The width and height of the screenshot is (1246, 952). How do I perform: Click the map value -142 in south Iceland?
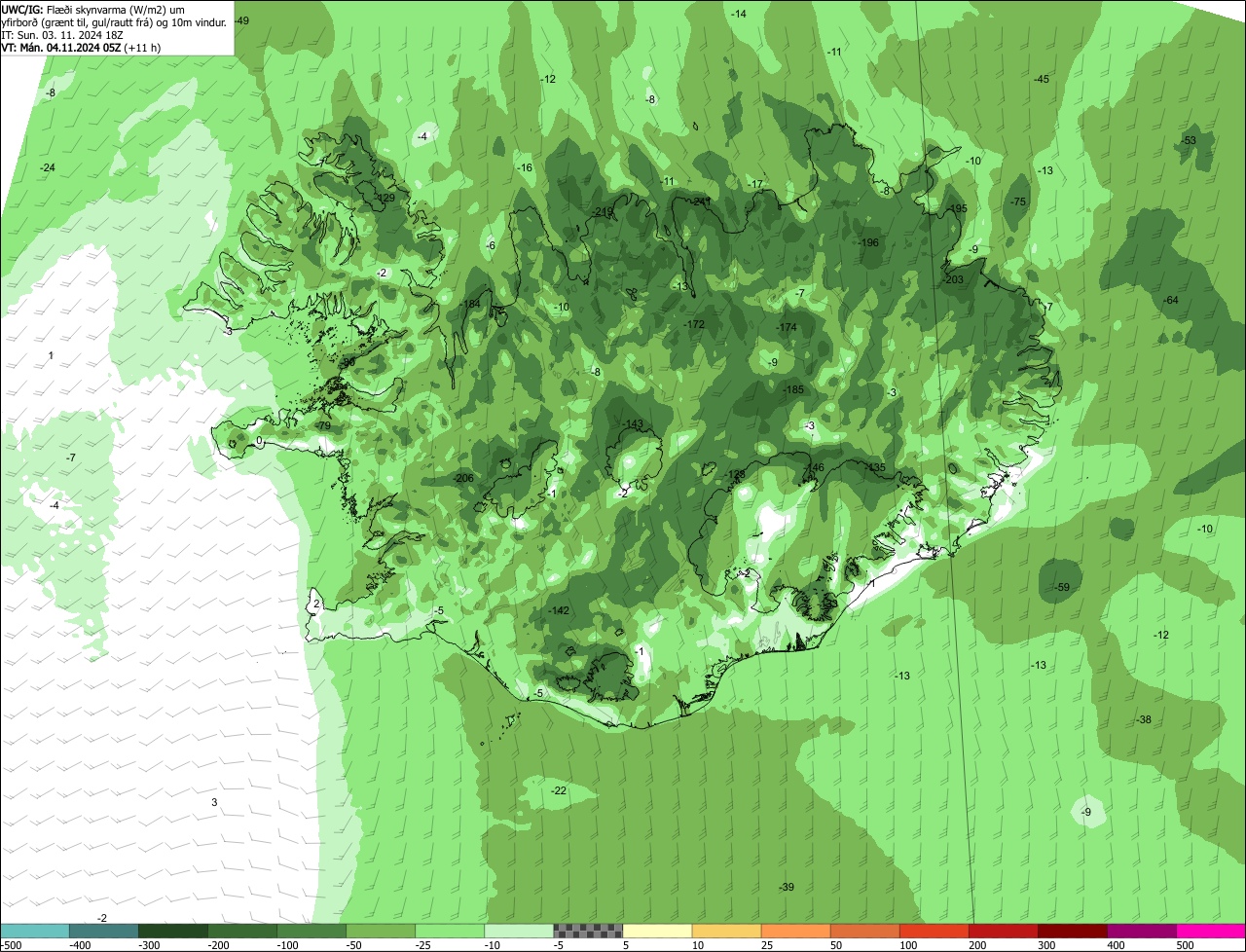(x=559, y=610)
